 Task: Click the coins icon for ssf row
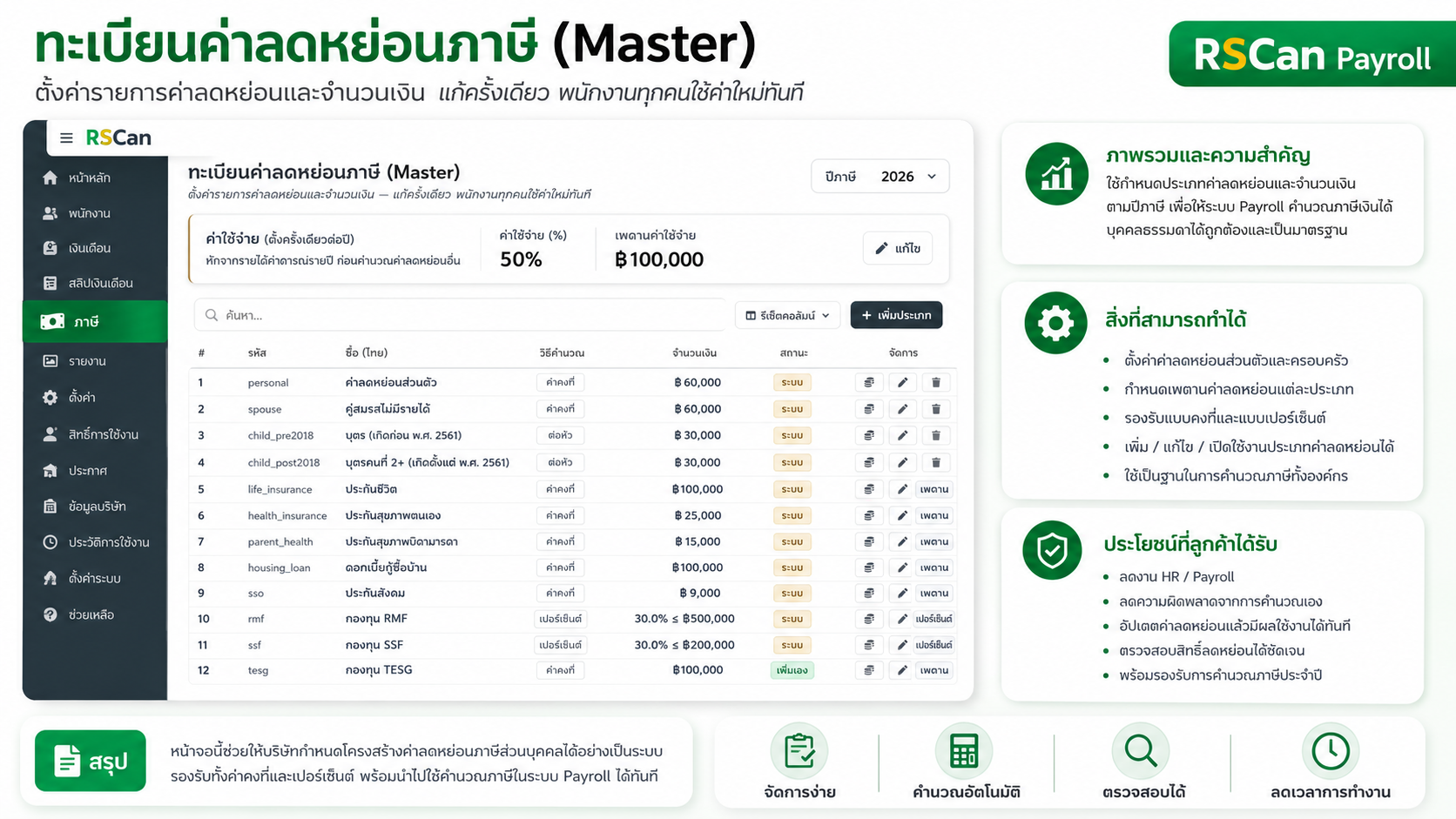(x=869, y=645)
